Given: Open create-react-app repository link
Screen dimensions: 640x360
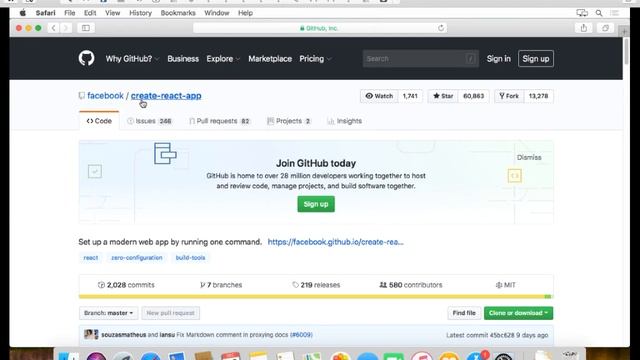Looking at the screenshot, I should [166, 96].
